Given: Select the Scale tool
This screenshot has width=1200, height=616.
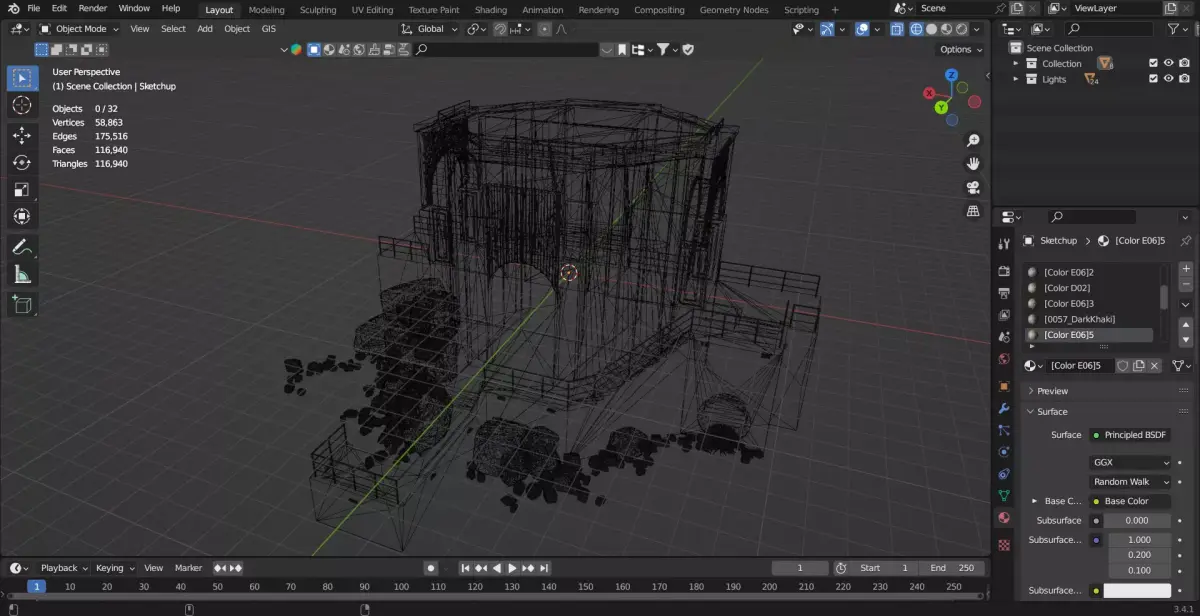Looking at the screenshot, I should [x=22, y=189].
